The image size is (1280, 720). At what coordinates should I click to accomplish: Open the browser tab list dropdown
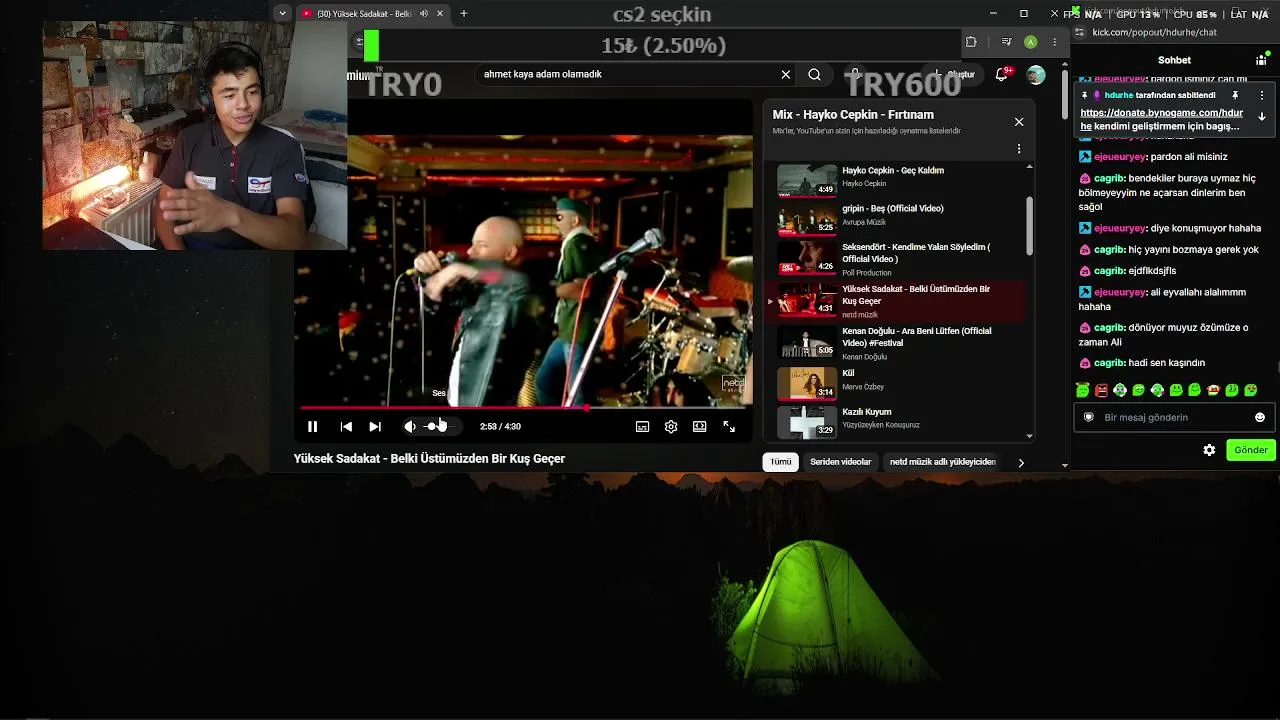pyautogui.click(x=283, y=13)
